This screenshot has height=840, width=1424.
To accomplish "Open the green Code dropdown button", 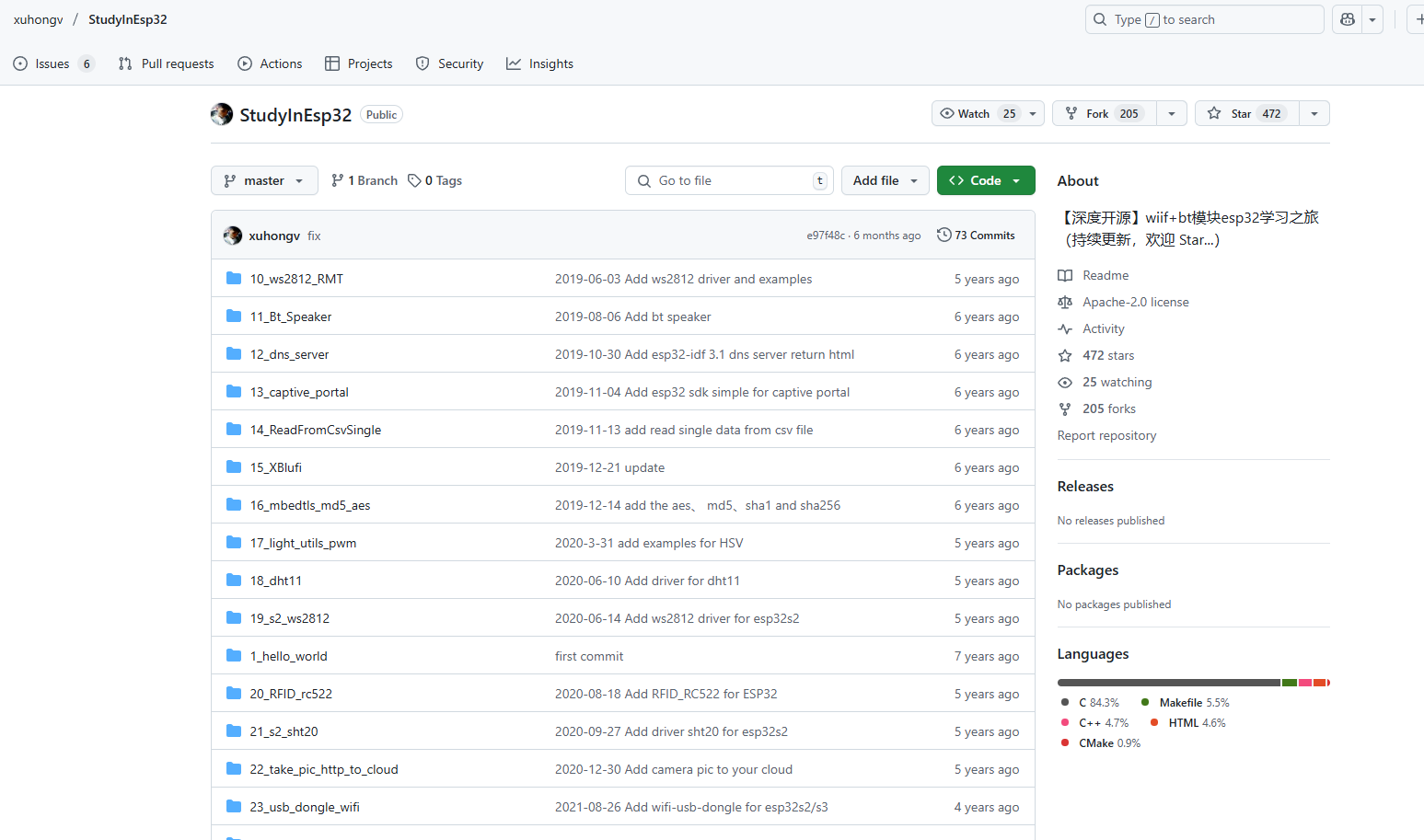I will coord(986,180).
